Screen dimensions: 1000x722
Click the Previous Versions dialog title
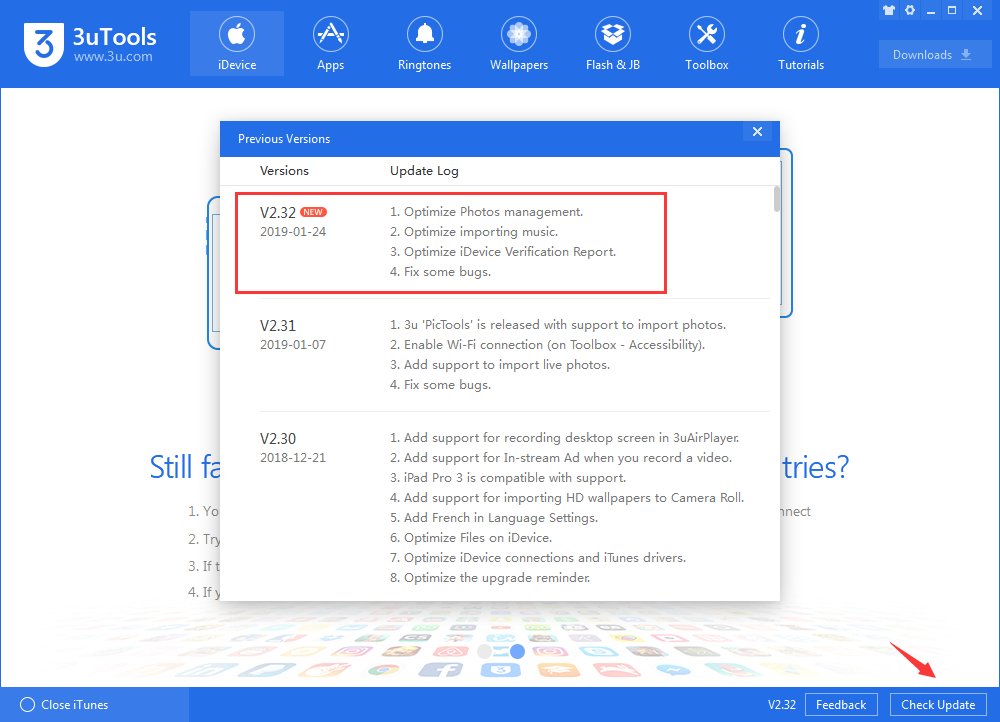284,139
